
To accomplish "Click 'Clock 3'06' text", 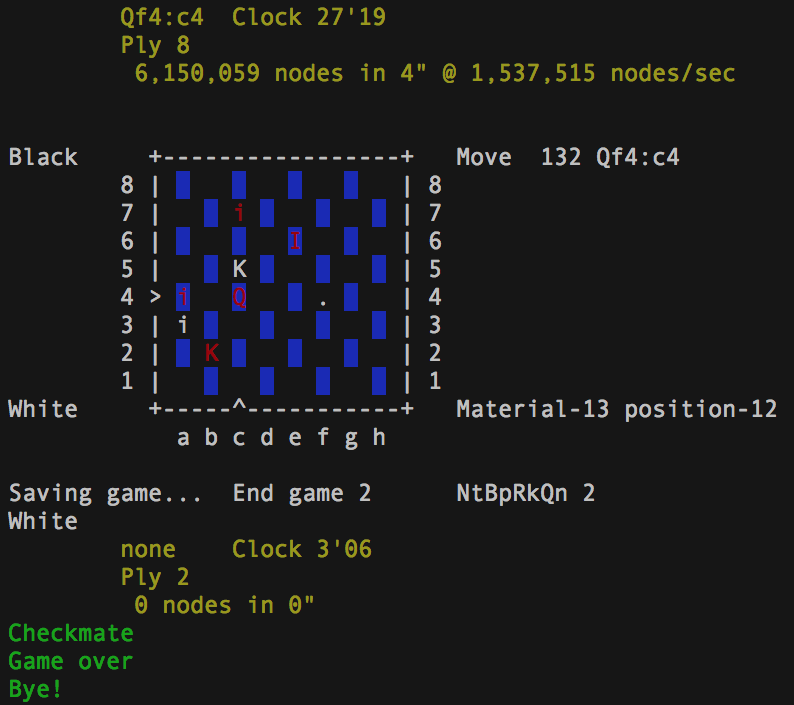I will click(x=302, y=549).
